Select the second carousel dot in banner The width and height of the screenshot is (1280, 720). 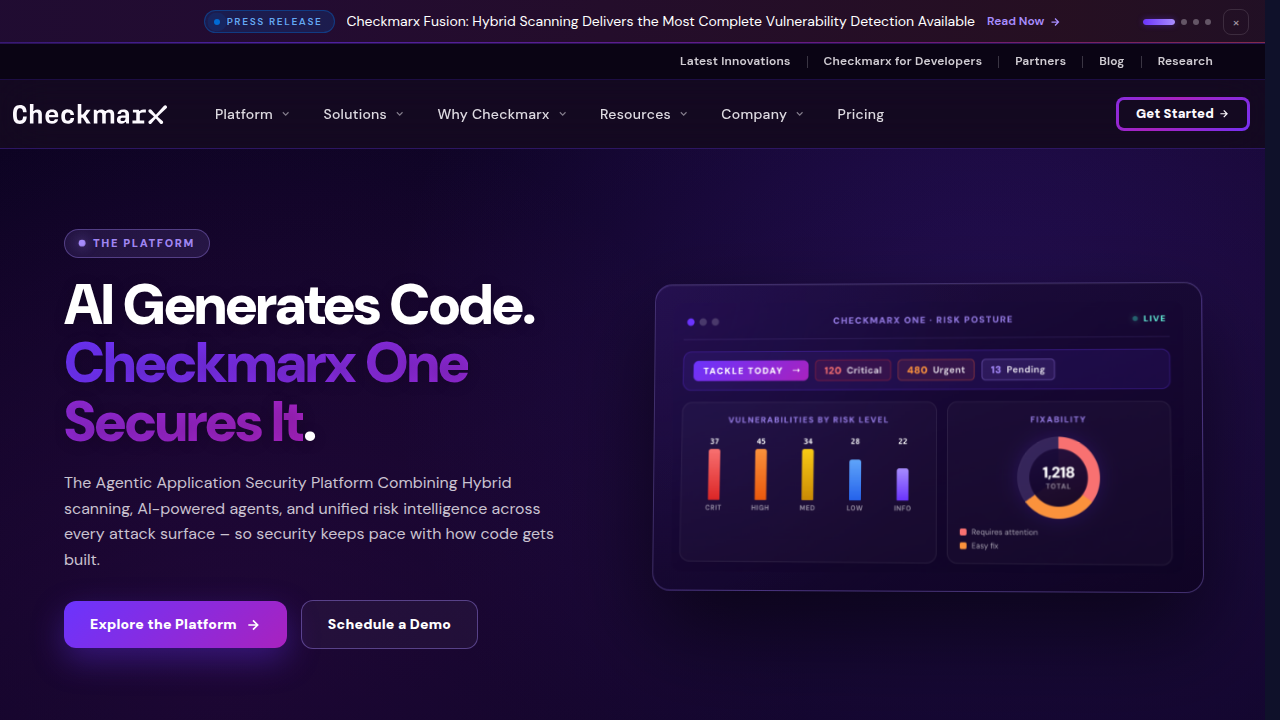click(x=1184, y=22)
